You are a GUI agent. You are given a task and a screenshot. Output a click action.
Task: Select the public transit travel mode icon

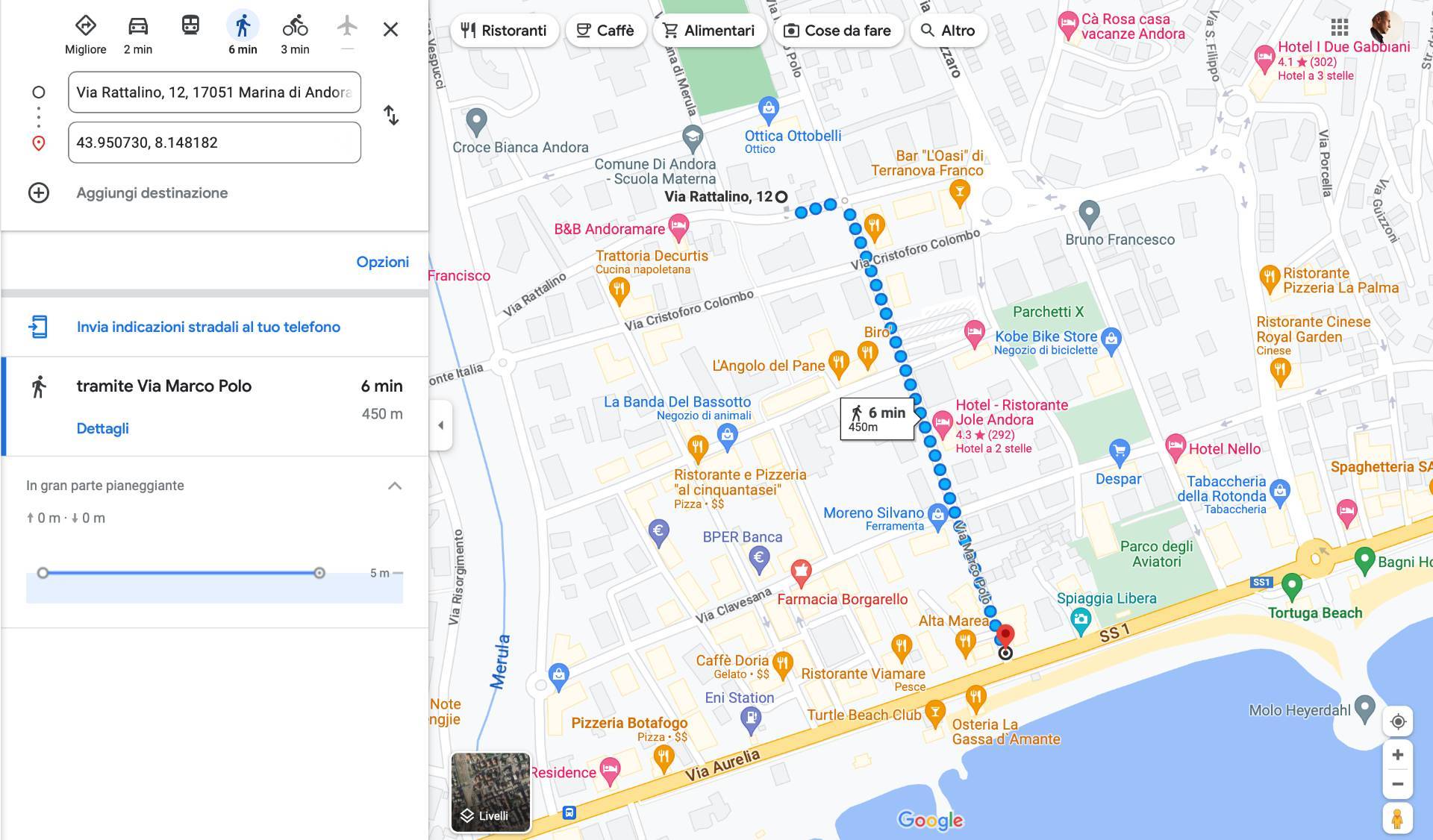click(190, 26)
